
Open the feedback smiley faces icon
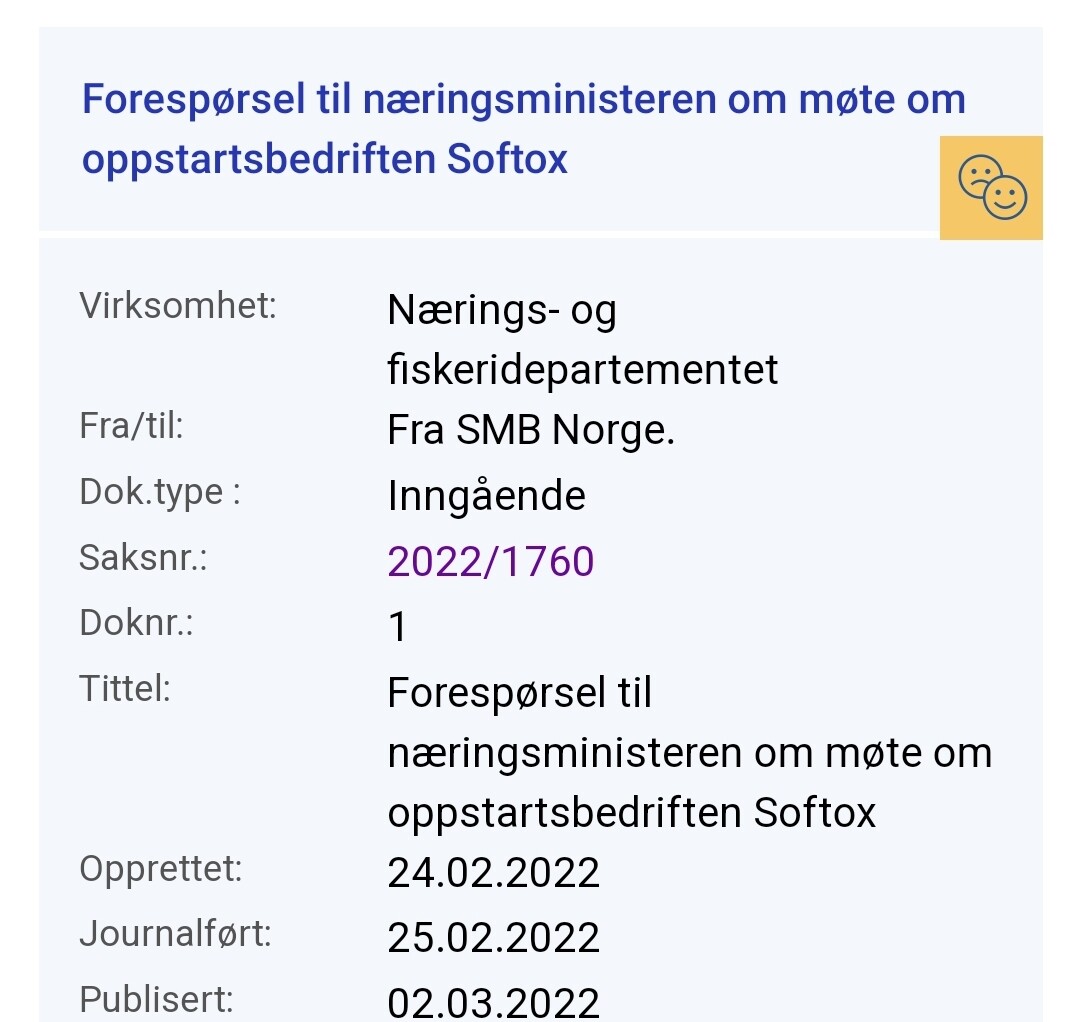(991, 188)
